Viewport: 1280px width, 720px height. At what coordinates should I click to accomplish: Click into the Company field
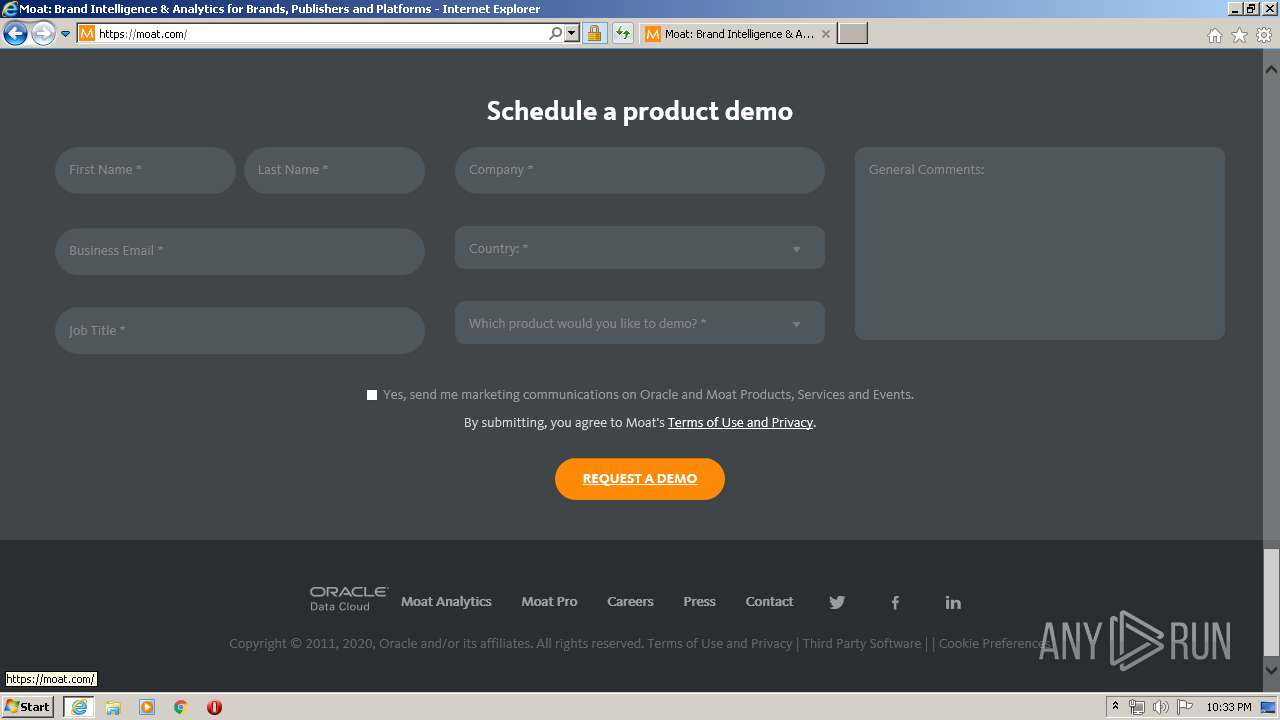coord(640,170)
